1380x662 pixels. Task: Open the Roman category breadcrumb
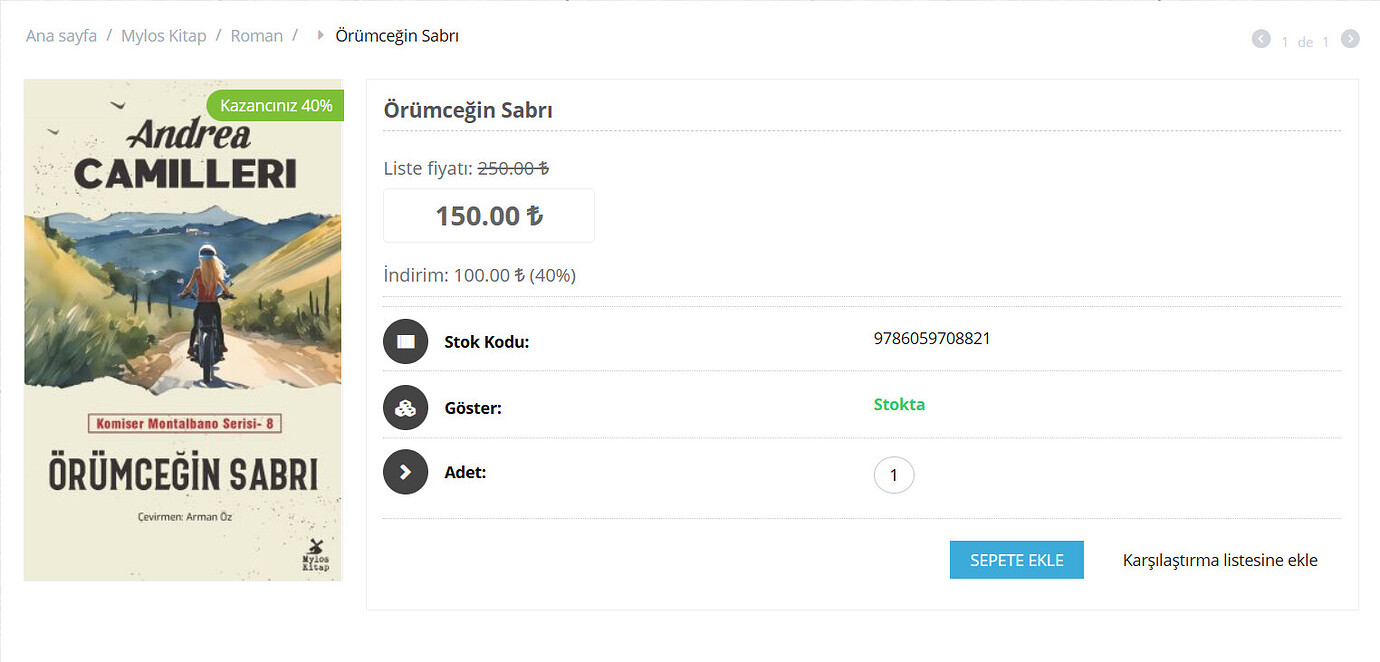(257, 36)
